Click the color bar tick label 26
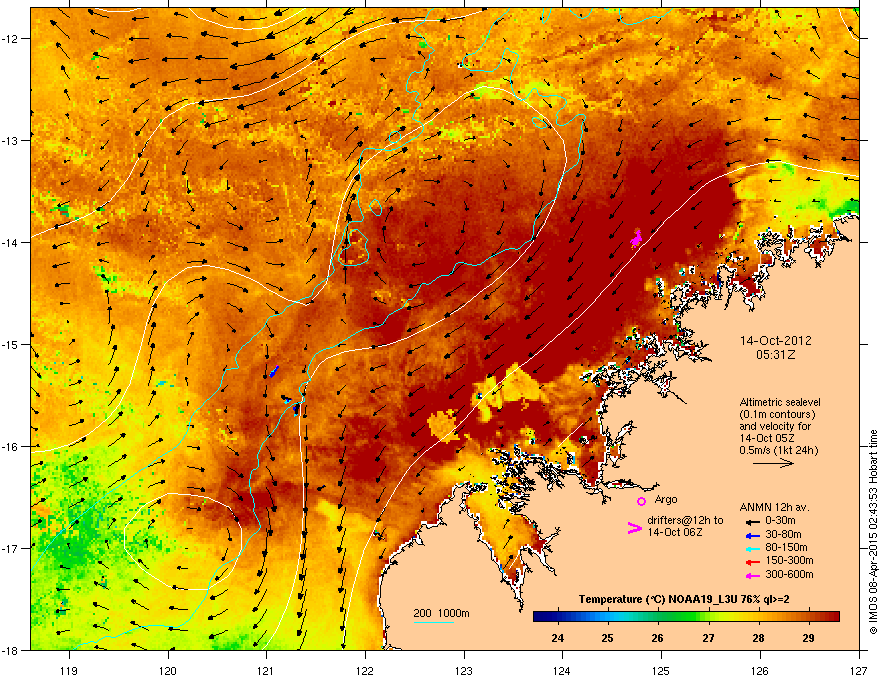880x680 pixels. [657, 638]
